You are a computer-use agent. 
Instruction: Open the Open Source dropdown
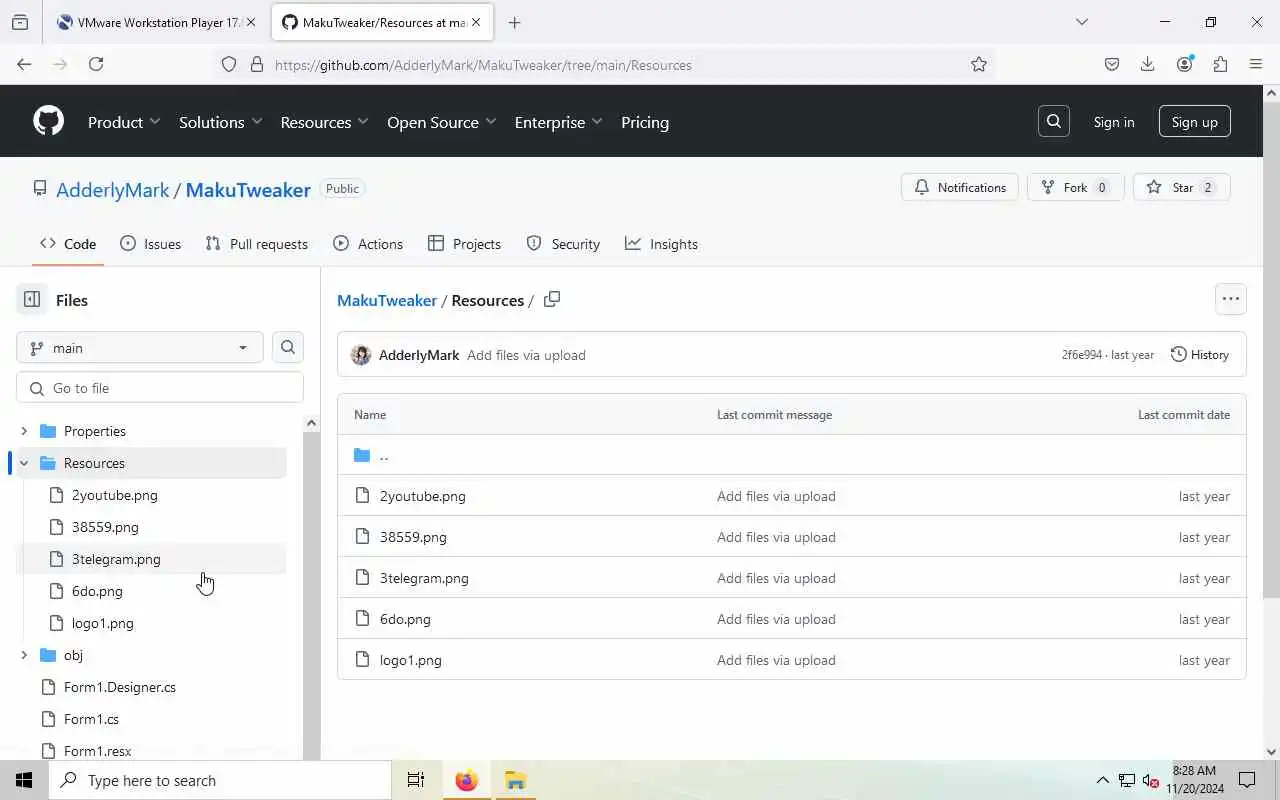point(441,122)
